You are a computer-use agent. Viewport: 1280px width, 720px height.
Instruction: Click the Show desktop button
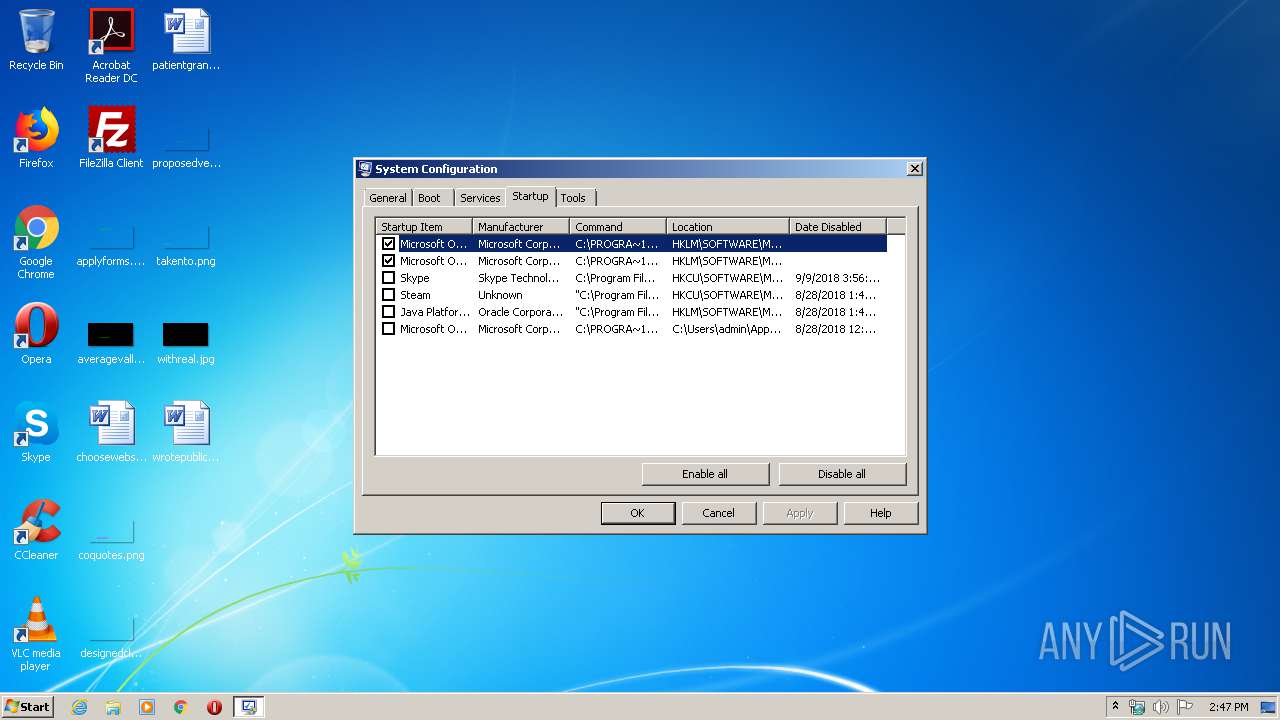[1269, 707]
